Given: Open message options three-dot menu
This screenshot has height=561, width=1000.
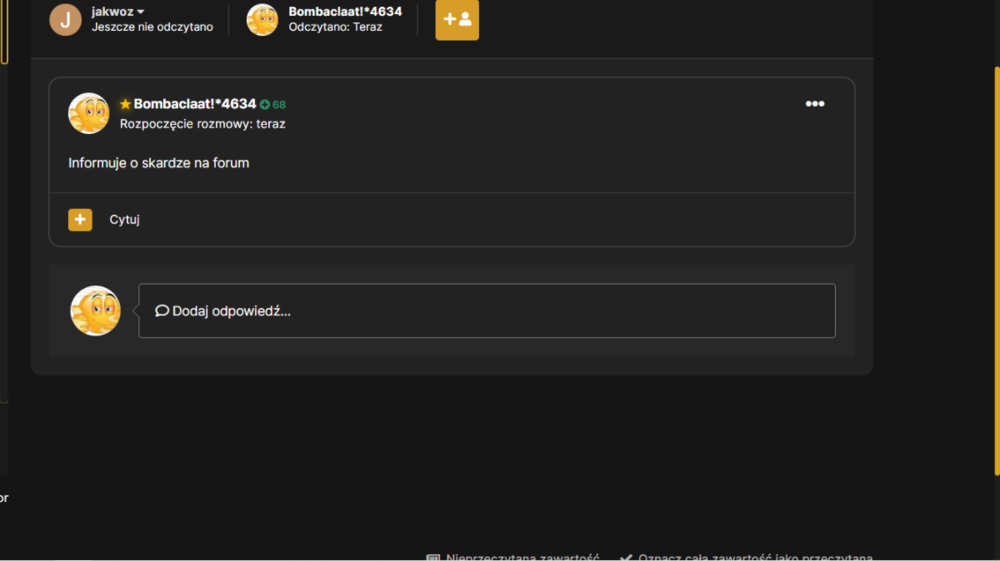Looking at the screenshot, I should (x=814, y=103).
